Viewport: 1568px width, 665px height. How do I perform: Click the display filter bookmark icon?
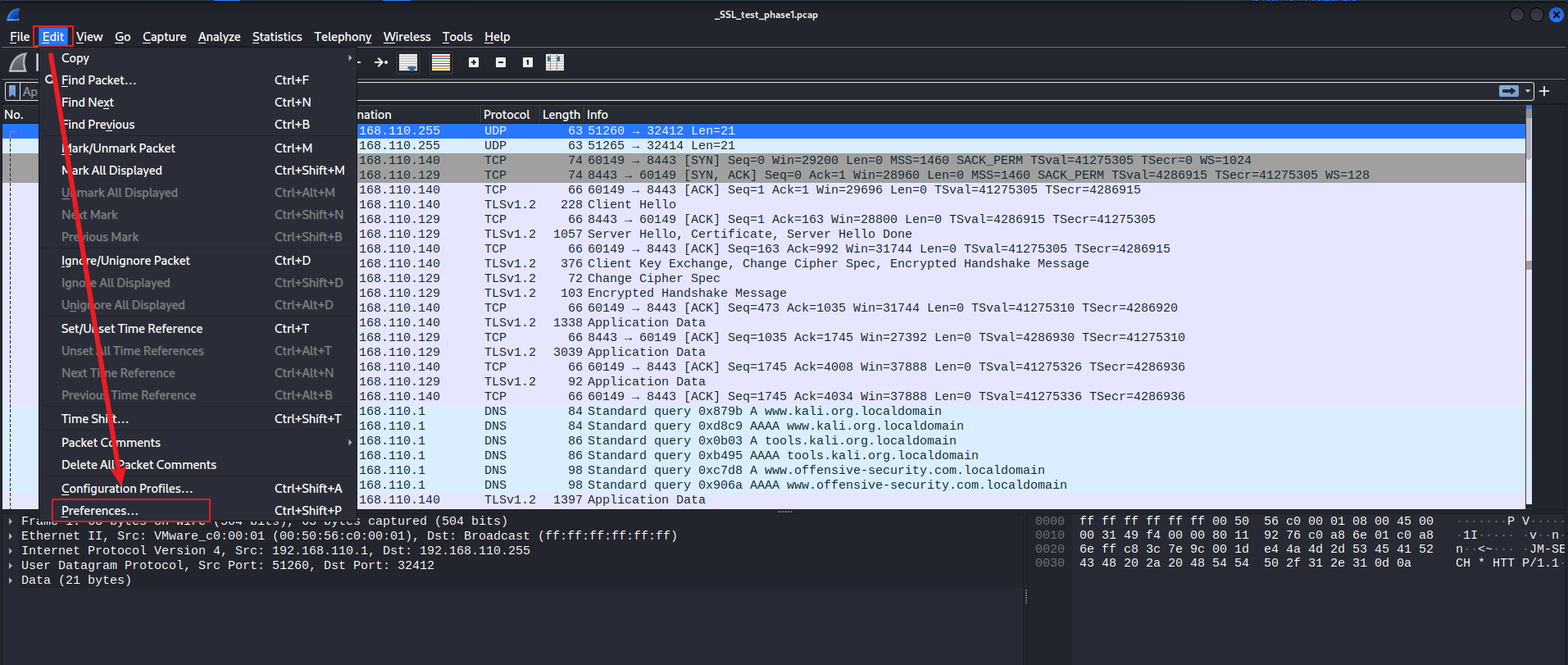[12, 91]
